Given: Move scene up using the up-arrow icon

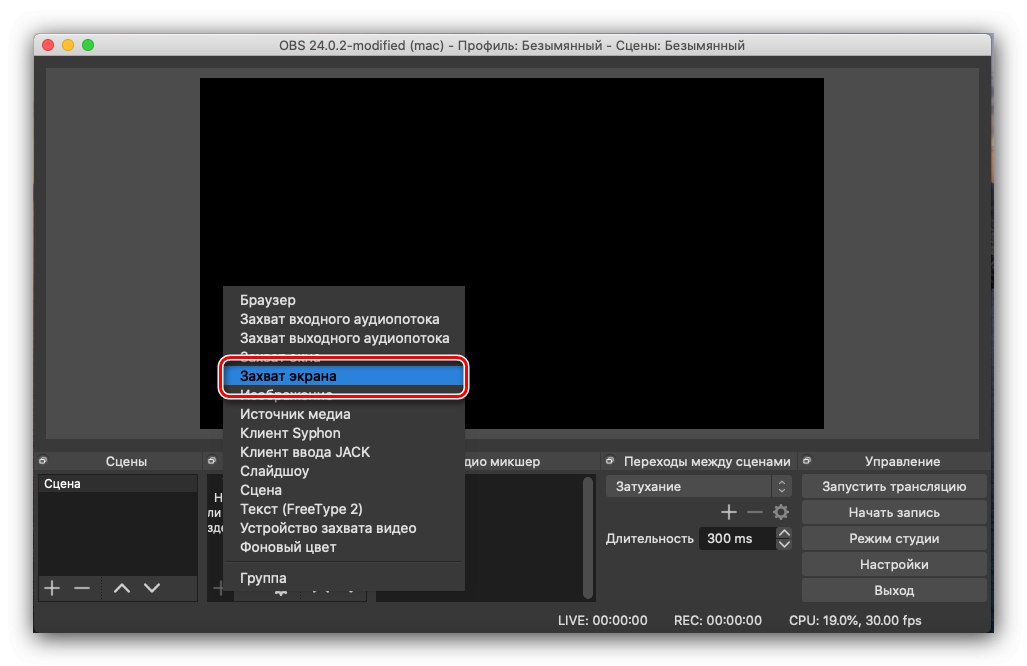Looking at the screenshot, I should (x=122, y=588).
